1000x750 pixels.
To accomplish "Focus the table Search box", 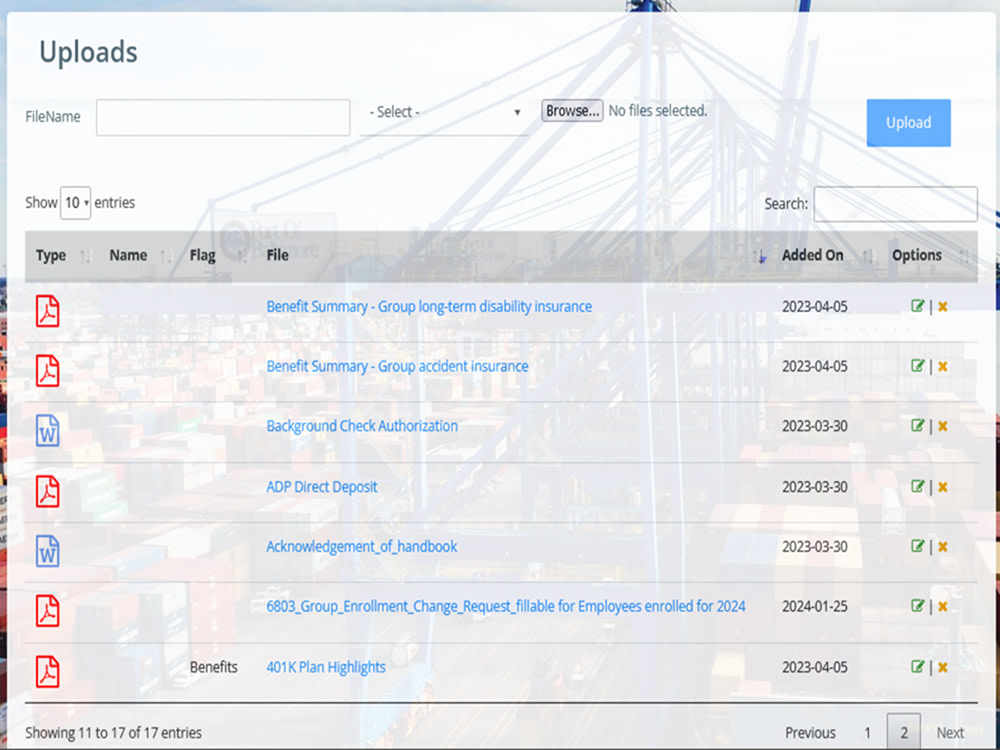I will (x=895, y=204).
